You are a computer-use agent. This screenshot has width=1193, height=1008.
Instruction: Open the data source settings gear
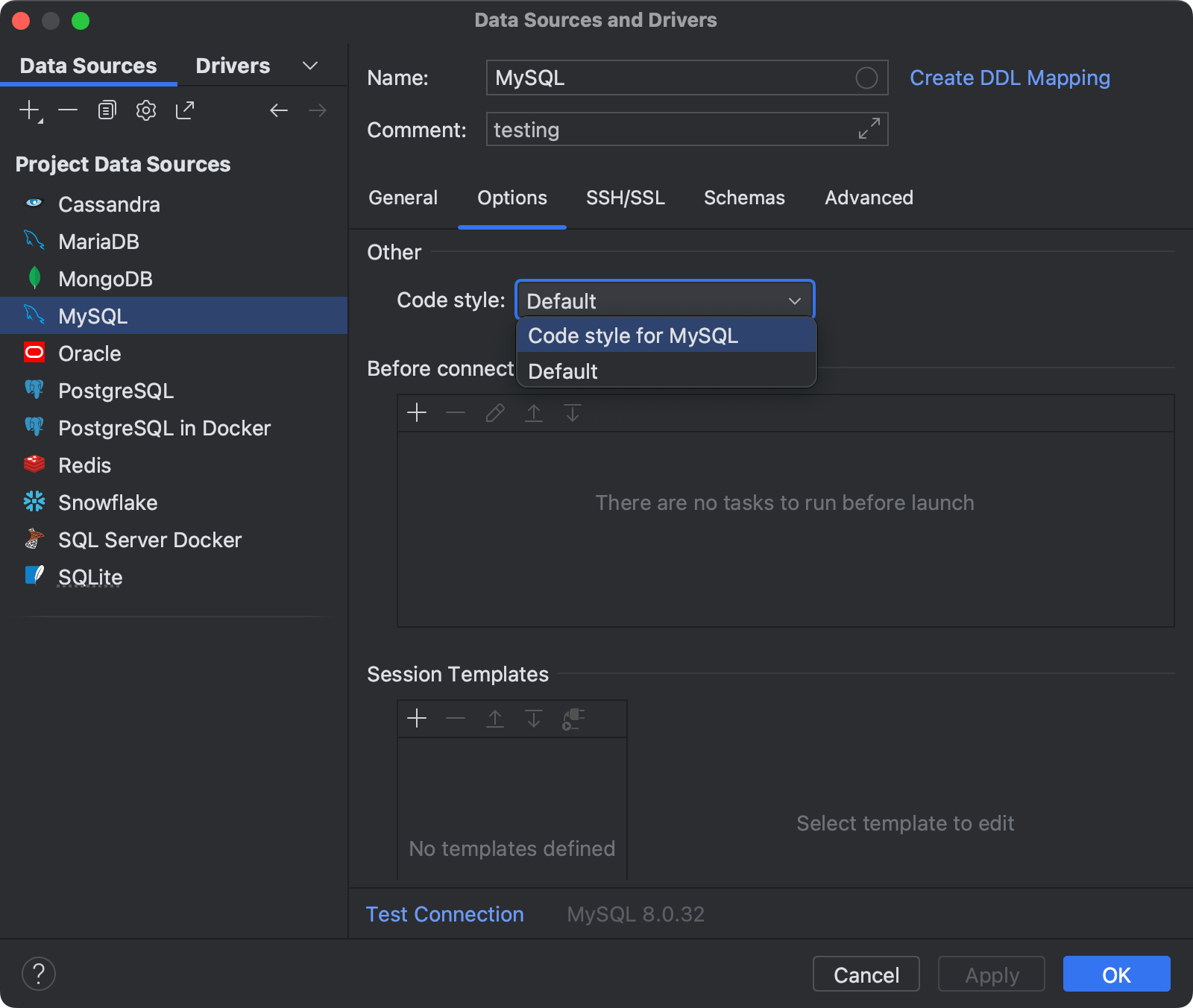pos(145,110)
